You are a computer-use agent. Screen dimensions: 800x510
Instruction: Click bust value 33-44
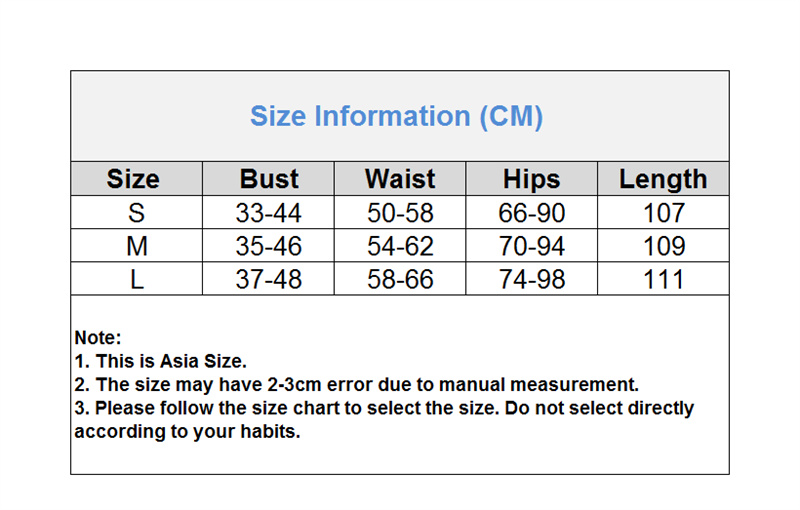pos(268,213)
